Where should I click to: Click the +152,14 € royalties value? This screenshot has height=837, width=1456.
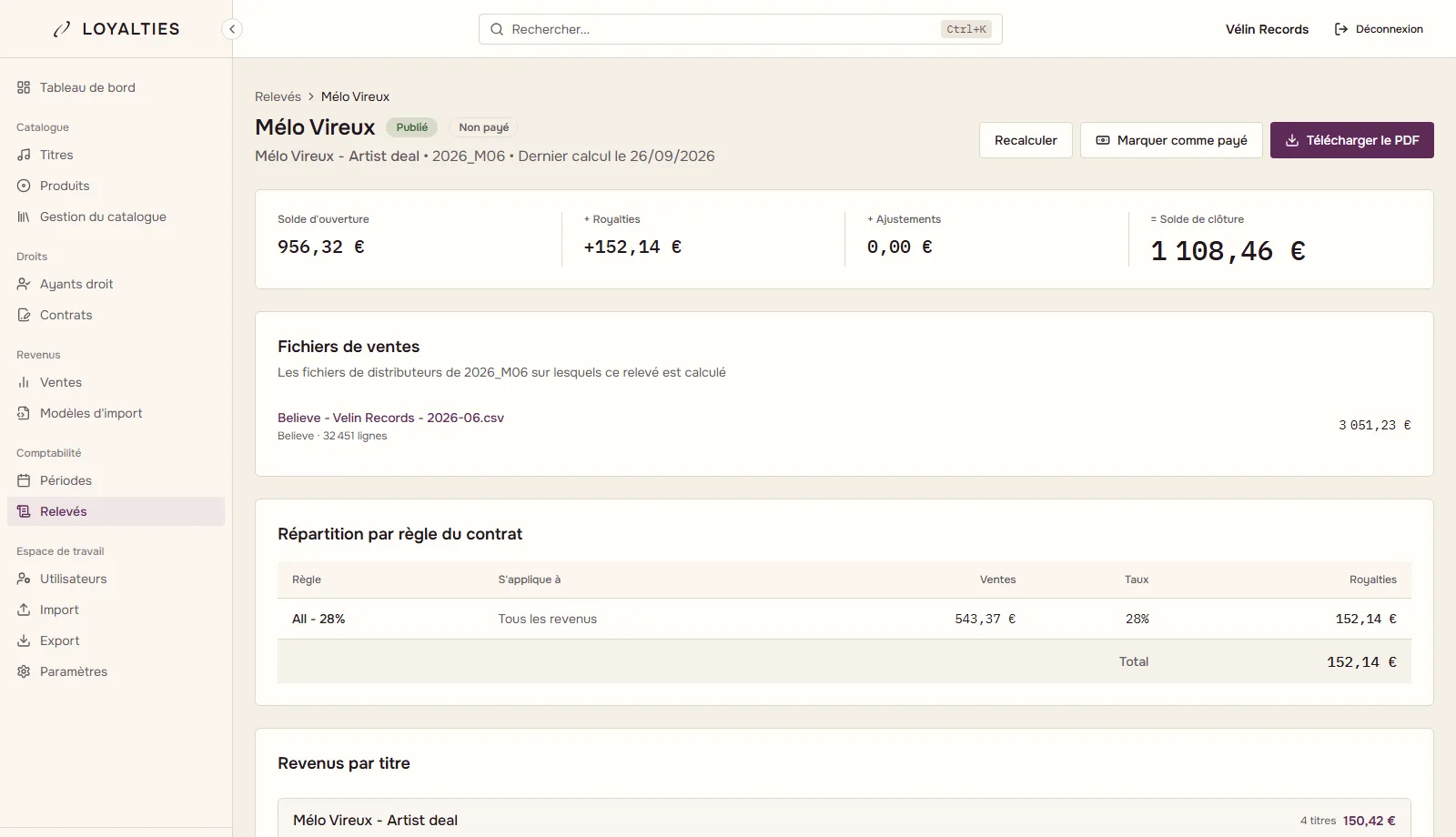pyautogui.click(x=632, y=247)
